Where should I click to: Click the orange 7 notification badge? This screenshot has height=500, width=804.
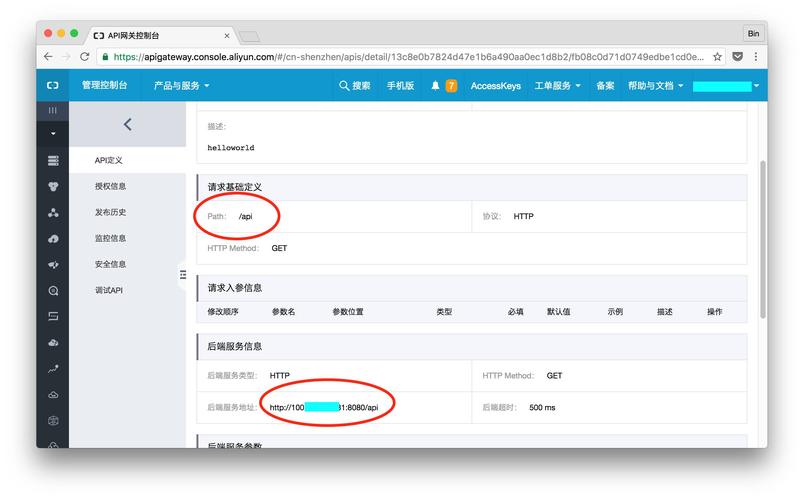pyautogui.click(x=451, y=86)
